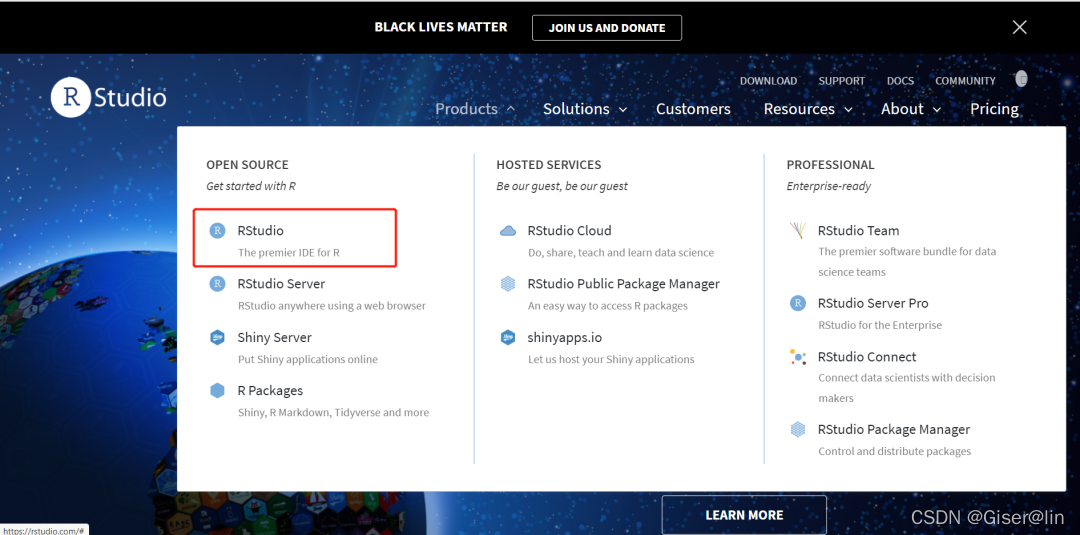This screenshot has width=1080, height=535.
Task: Open the DOWNLOAD link
Action: [768, 81]
